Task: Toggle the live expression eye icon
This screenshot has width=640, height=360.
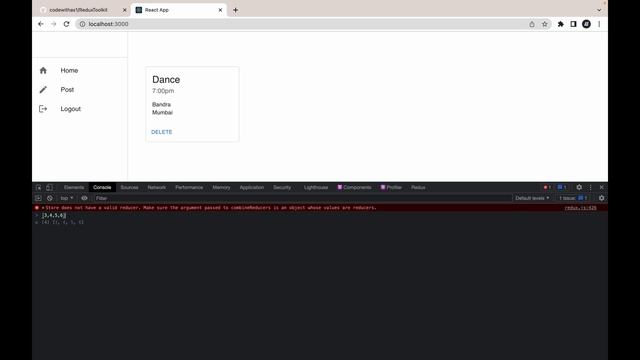Action: coord(84,198)
